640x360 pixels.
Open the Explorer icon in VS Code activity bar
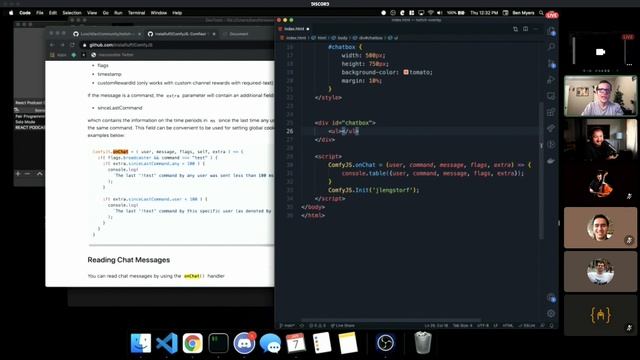[551, 32]
